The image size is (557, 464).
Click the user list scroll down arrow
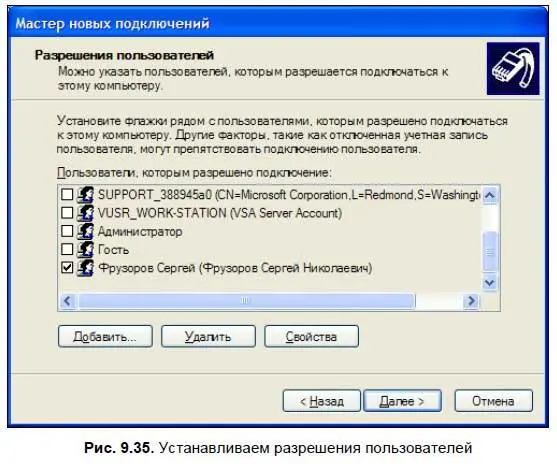490,283
